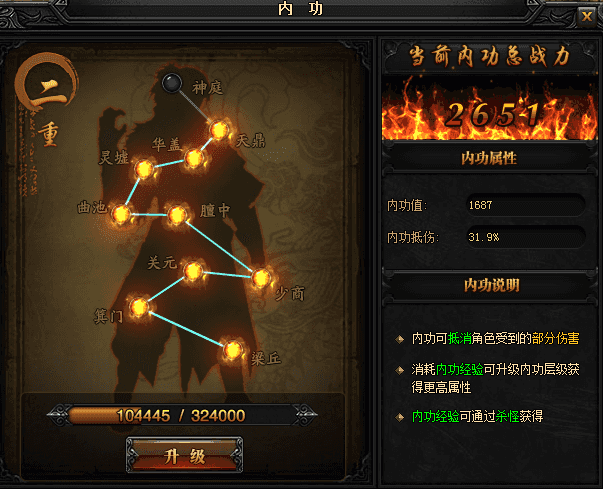Click the 二重 level emblem
The height and width of the screenshot is (489, 603).
(47, 100)
